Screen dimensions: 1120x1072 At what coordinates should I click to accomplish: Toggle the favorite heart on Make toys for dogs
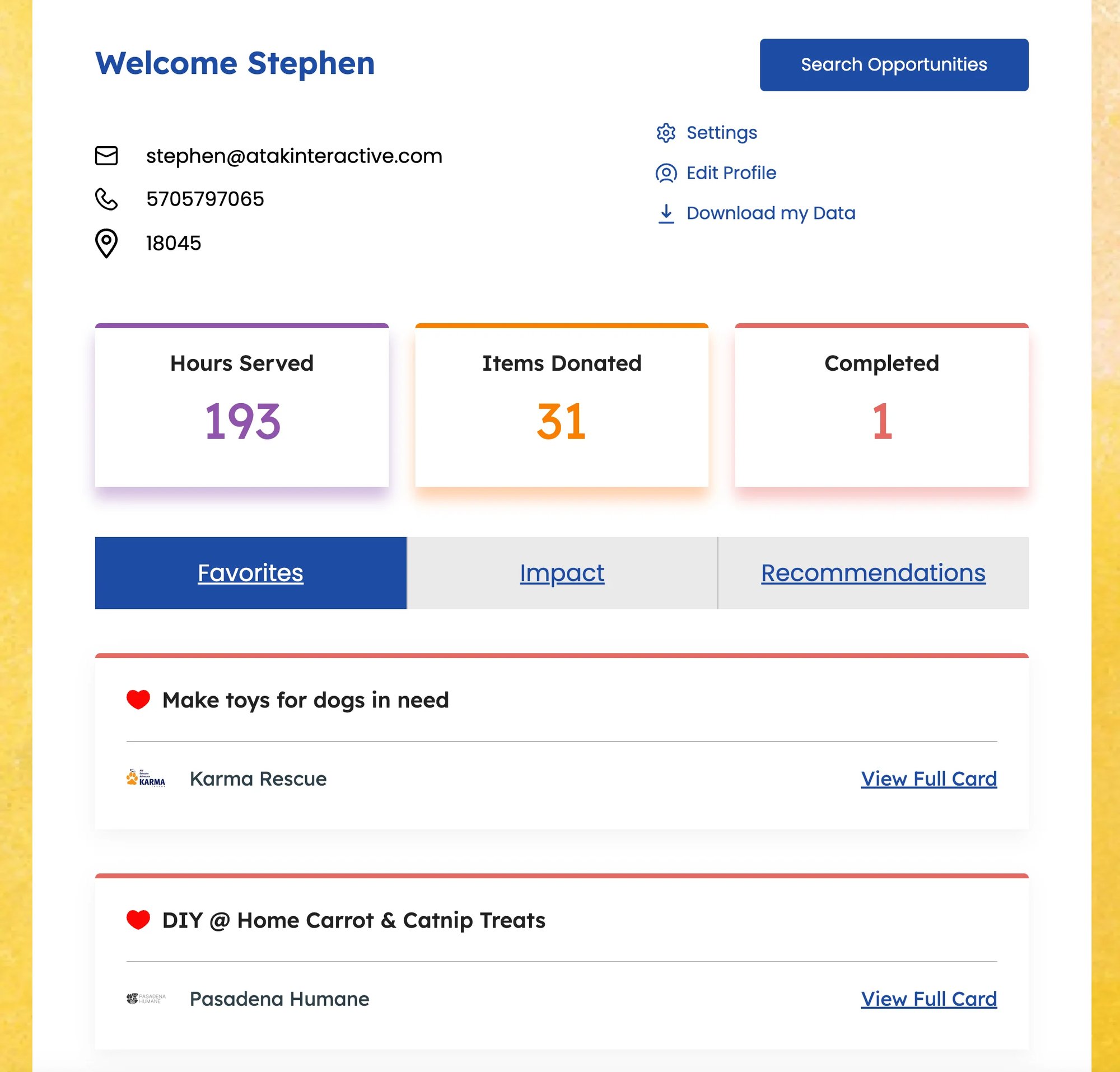pos(138,699)
